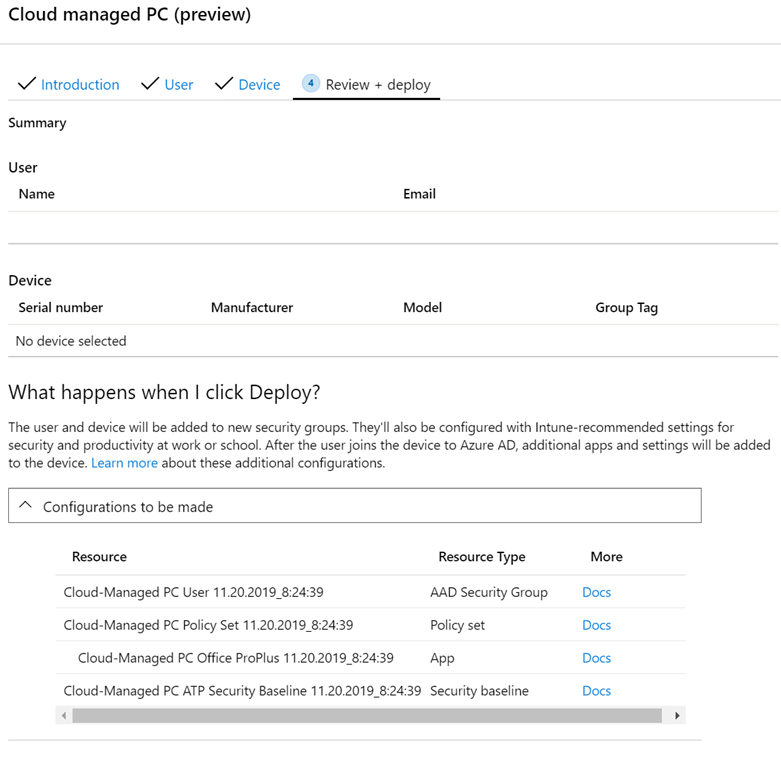
Task: Click the scrollbar right arrow
Action: point(677,716)
